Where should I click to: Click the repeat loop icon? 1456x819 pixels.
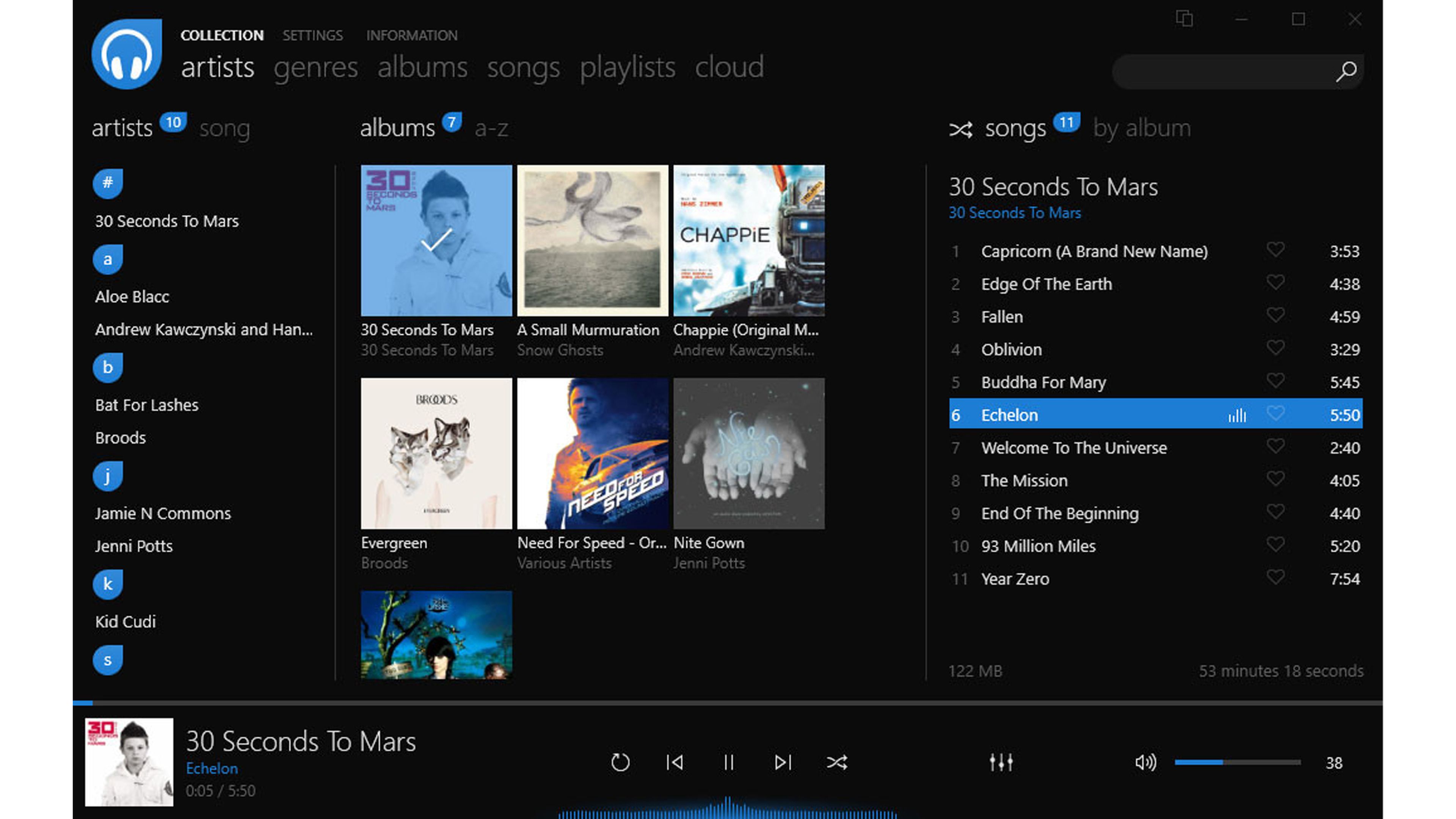620,763
